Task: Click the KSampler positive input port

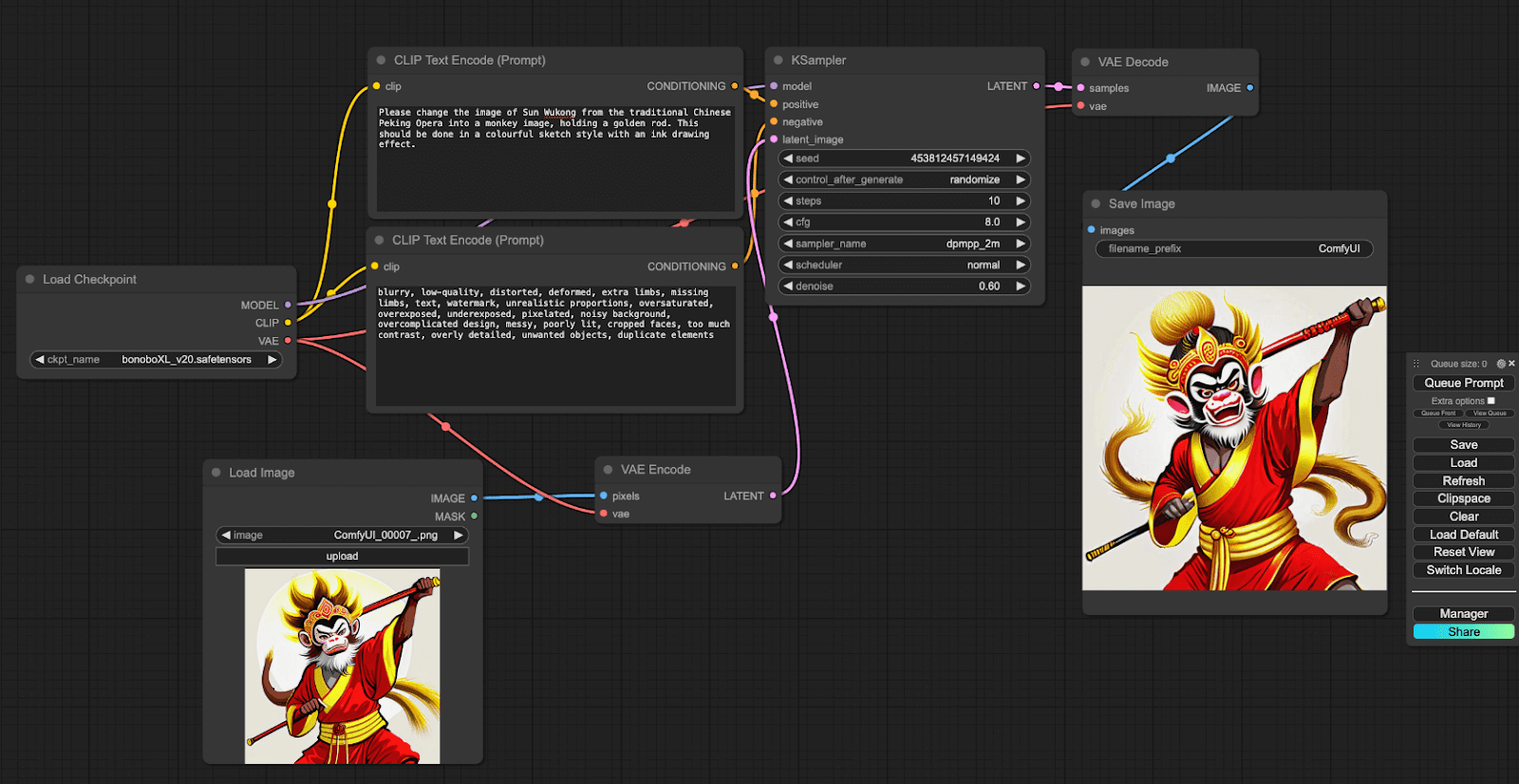Action: click(x=774, y=104)
